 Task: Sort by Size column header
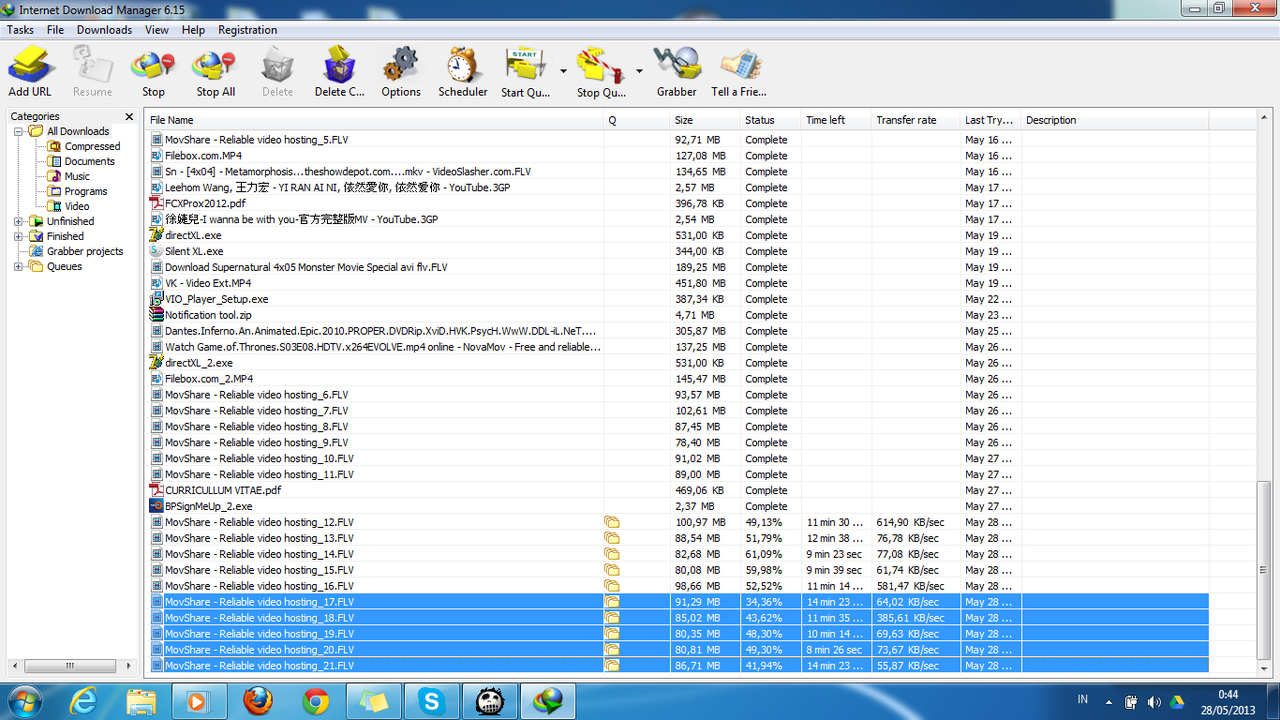pyautogui.click(x=704, y=120)
